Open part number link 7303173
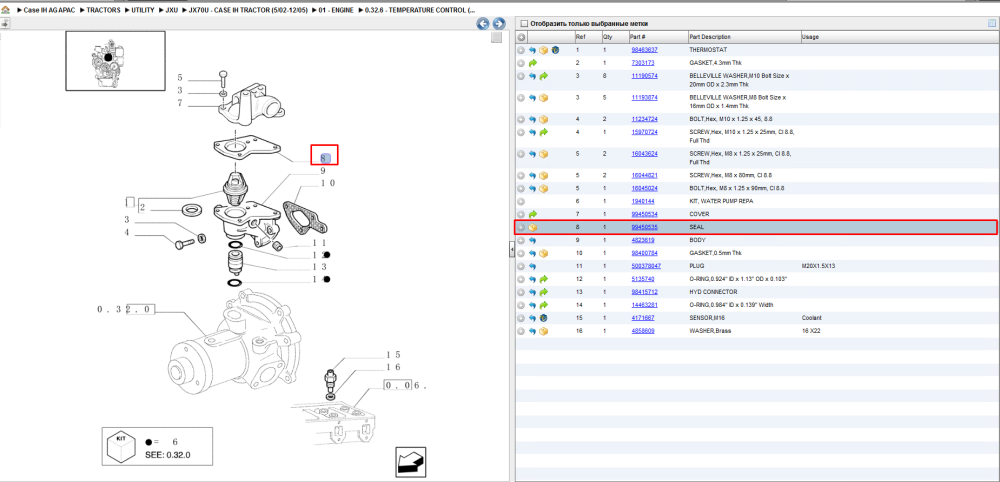 point(642,63)
